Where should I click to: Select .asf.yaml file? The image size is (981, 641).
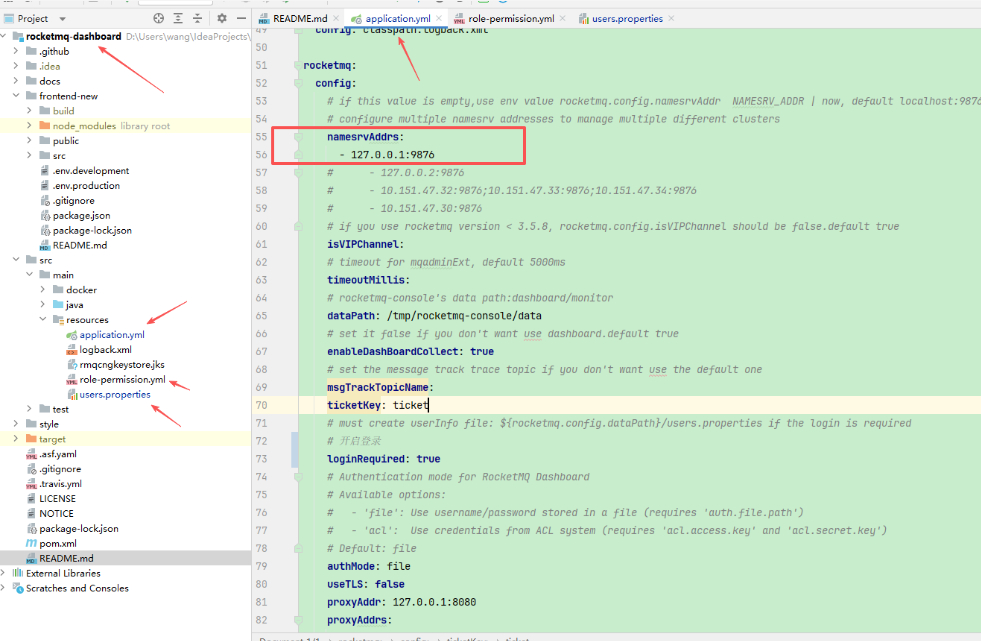point(58,454)
